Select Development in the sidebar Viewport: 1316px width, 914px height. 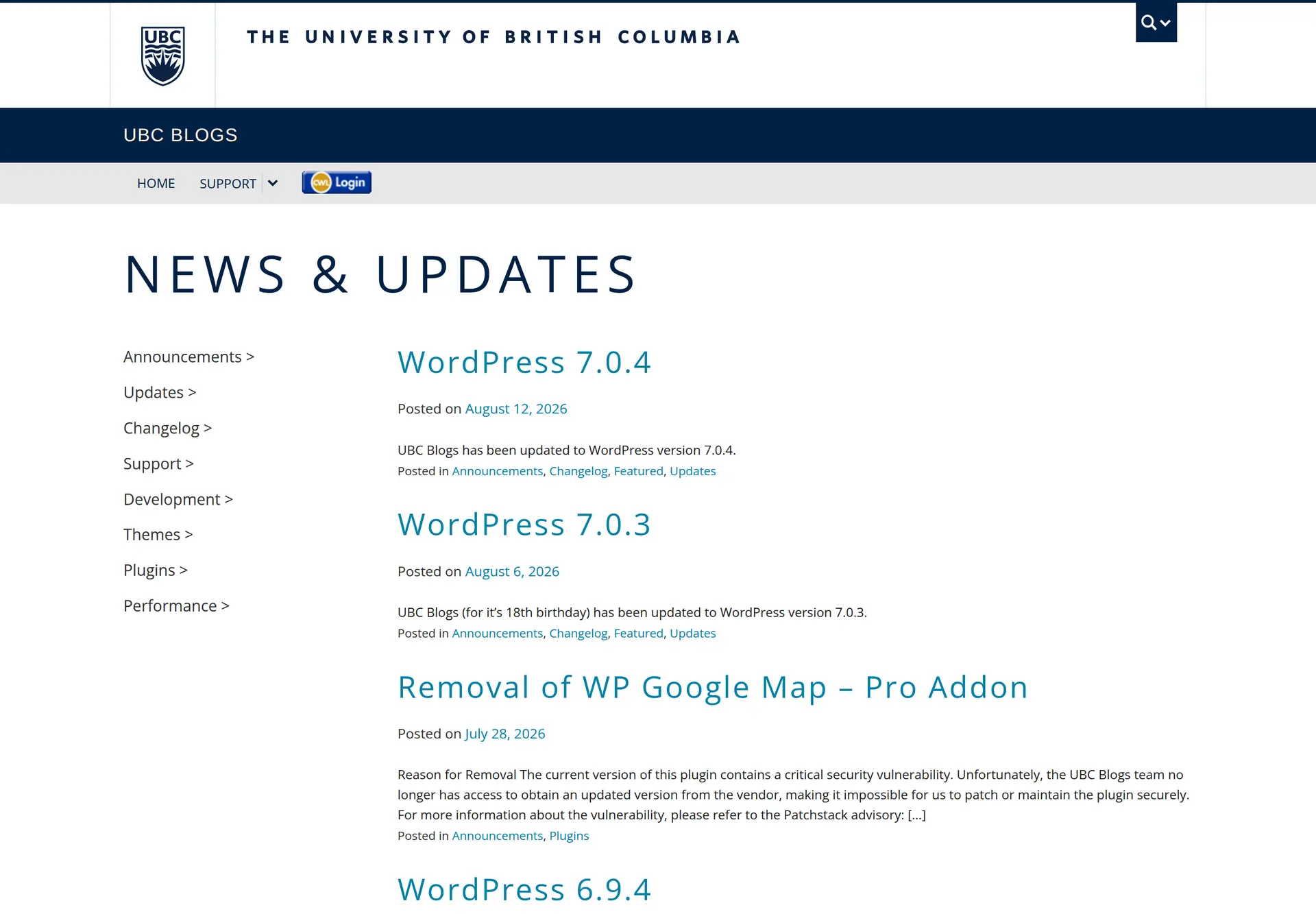[178, 499]
